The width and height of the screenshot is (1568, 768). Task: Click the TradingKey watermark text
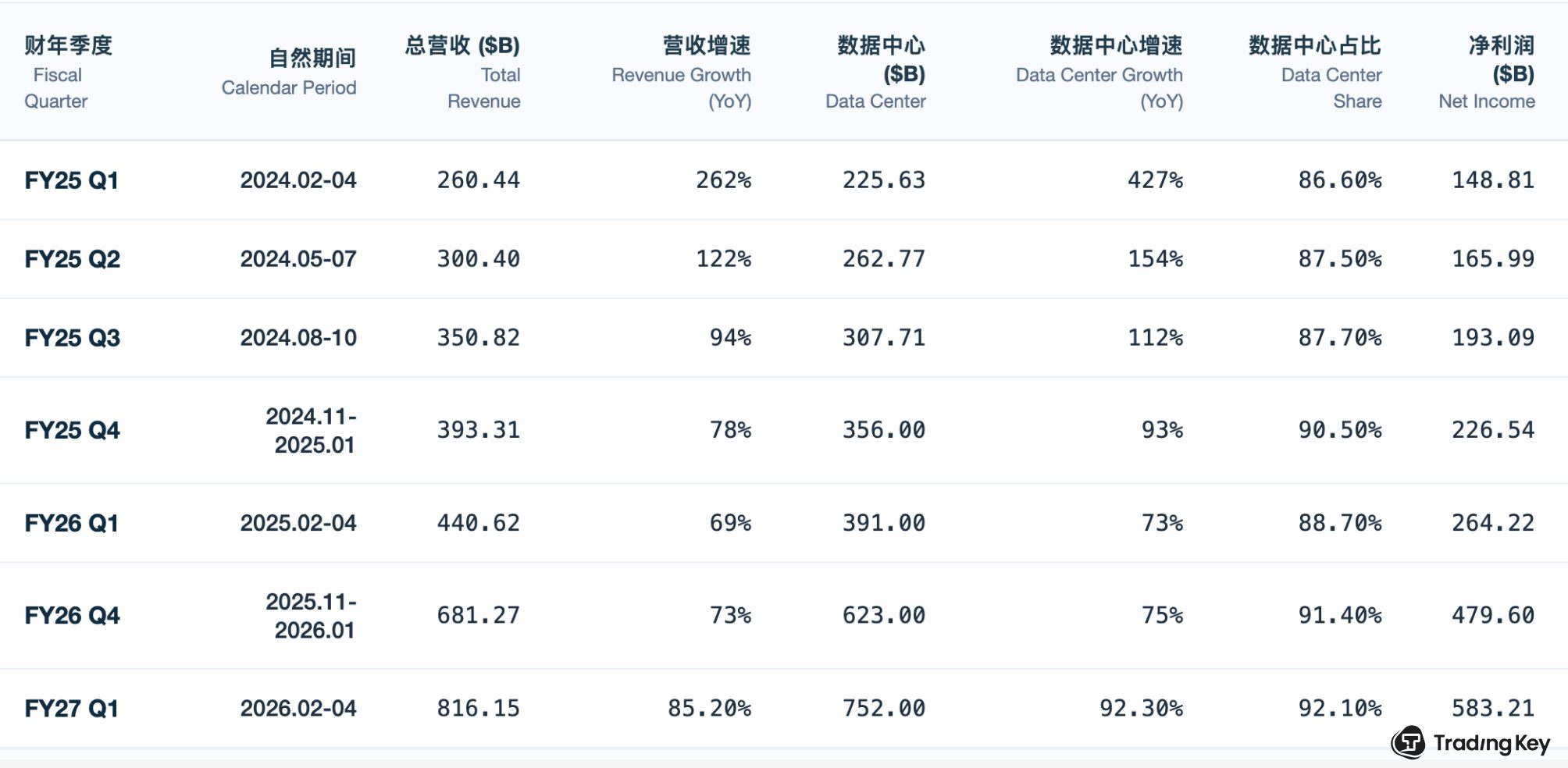point(1491,743)
